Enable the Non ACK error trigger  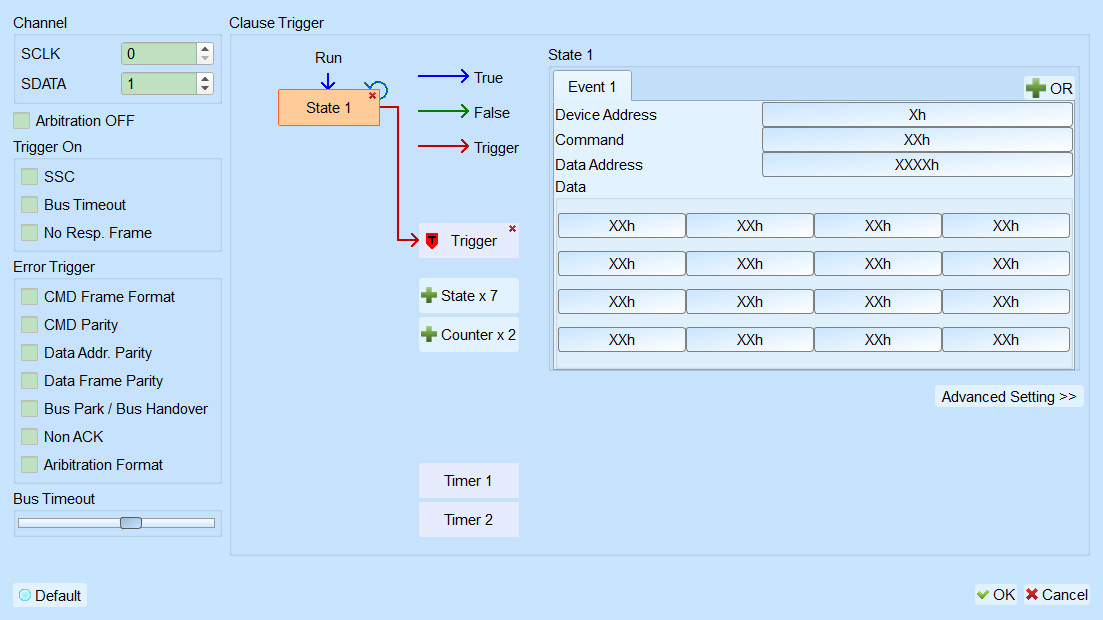[x=30, y=437]
